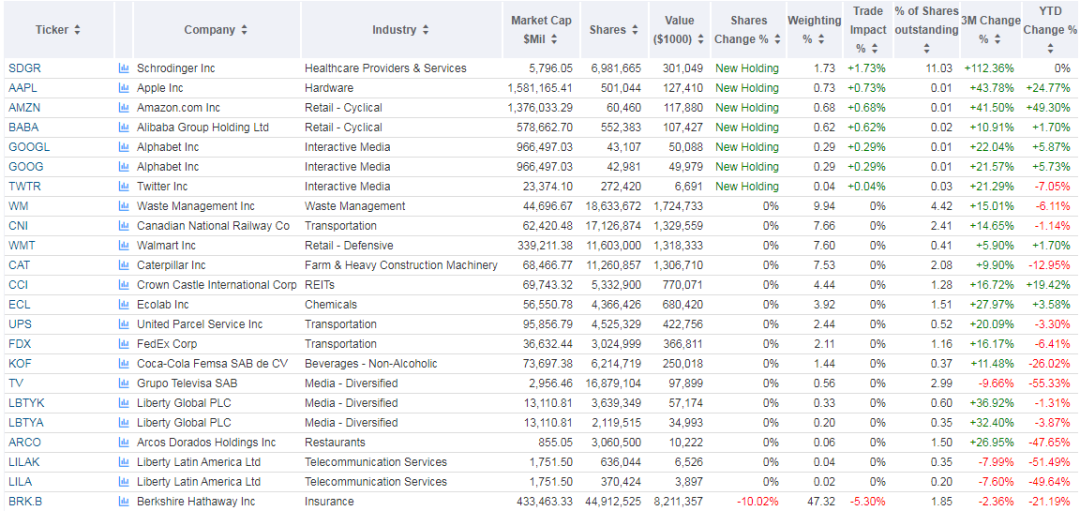Open chart icon for Crown Castle International Corp
This screenshot has width=1080, height=511.
point(124,285)
